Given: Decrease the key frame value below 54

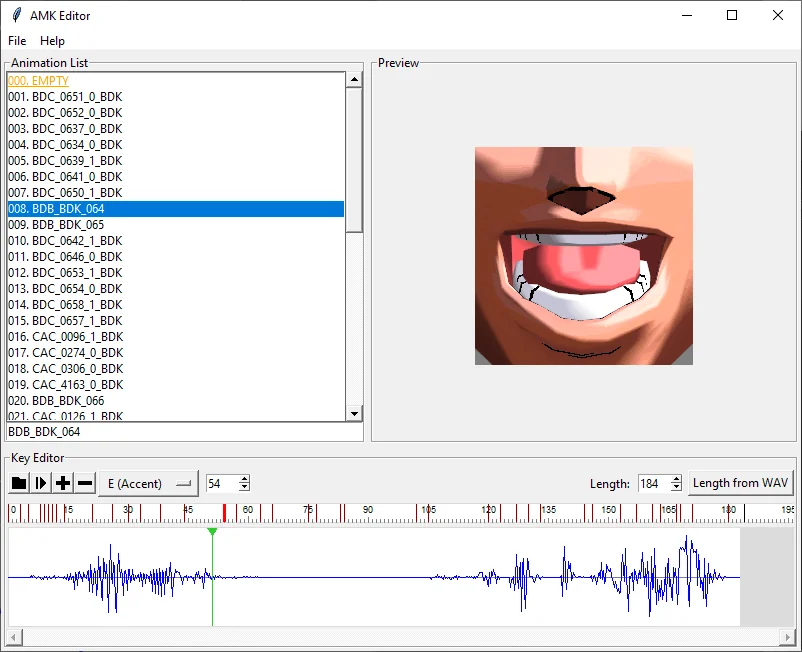Looking at the screenshot, I should pyautogui.click(x=244, y=487).
